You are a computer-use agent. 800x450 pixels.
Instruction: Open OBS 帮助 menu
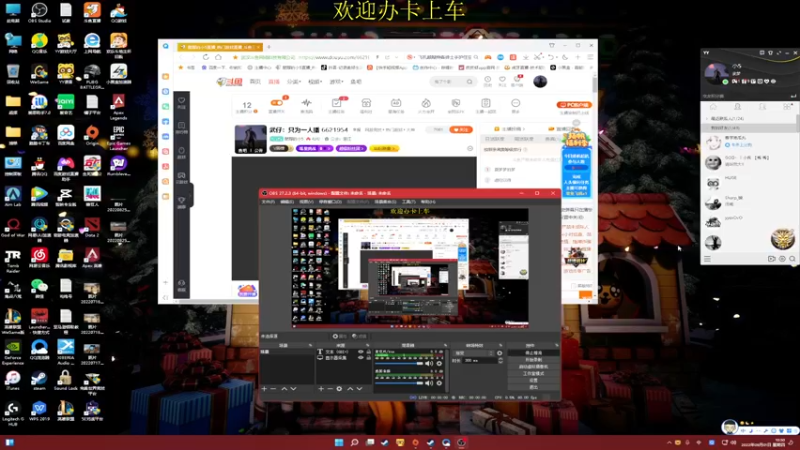(428, 202)
